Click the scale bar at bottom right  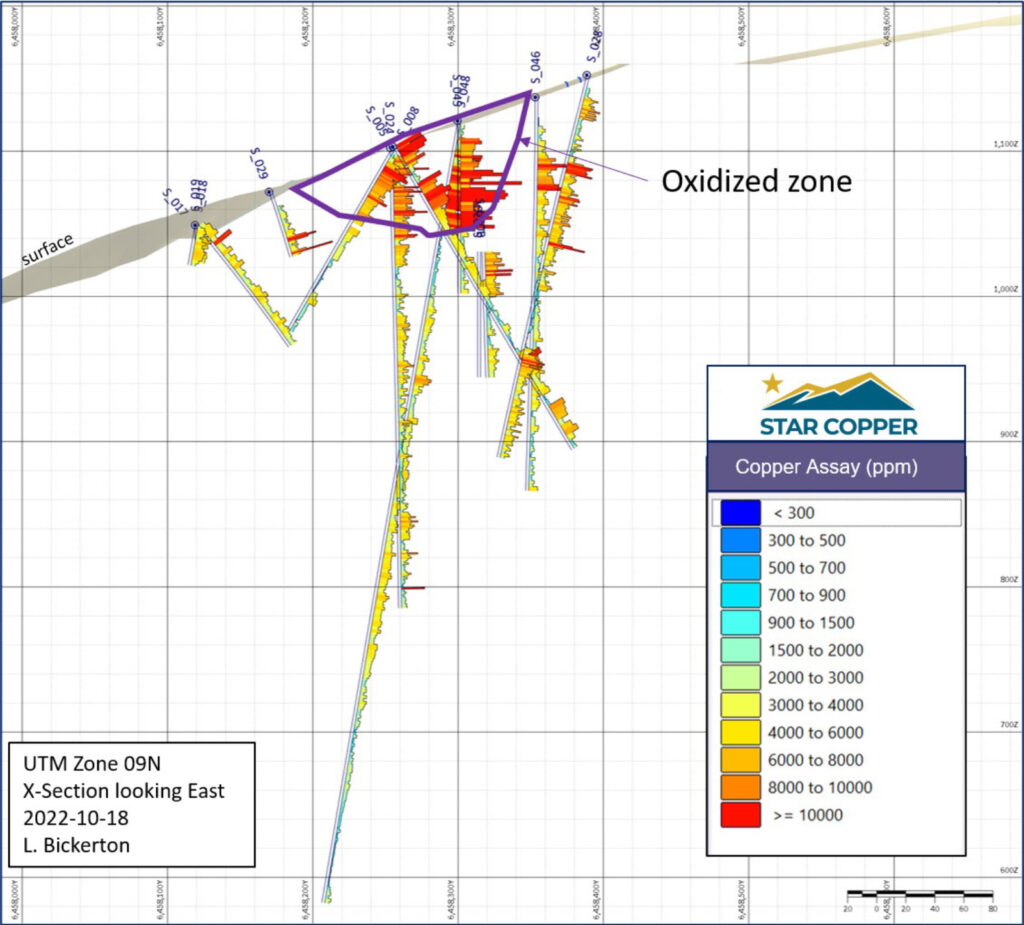(x=919, y=893)
